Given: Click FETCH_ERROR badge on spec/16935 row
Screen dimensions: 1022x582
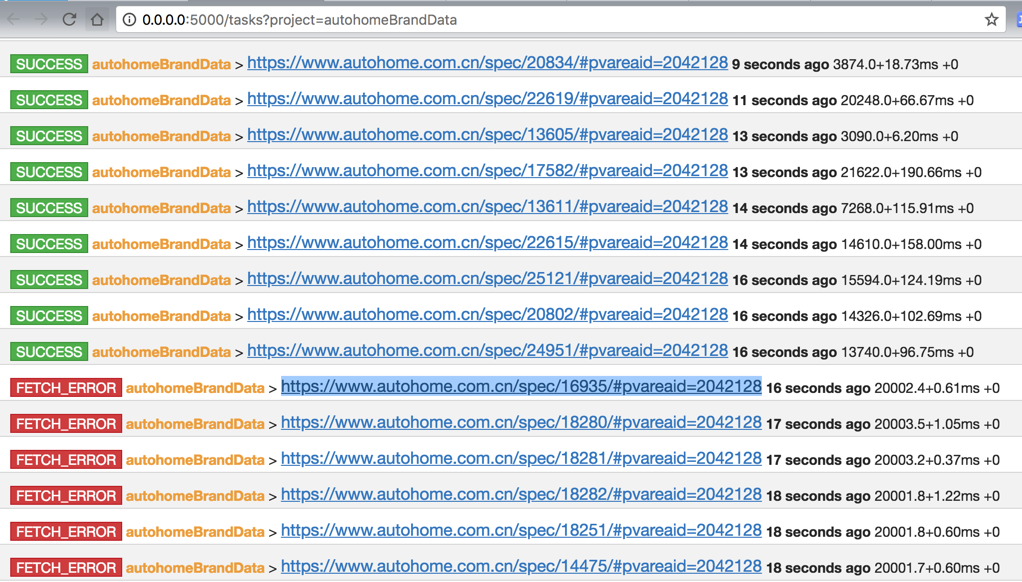Looking at the screenshot, I should click(66, 388).
